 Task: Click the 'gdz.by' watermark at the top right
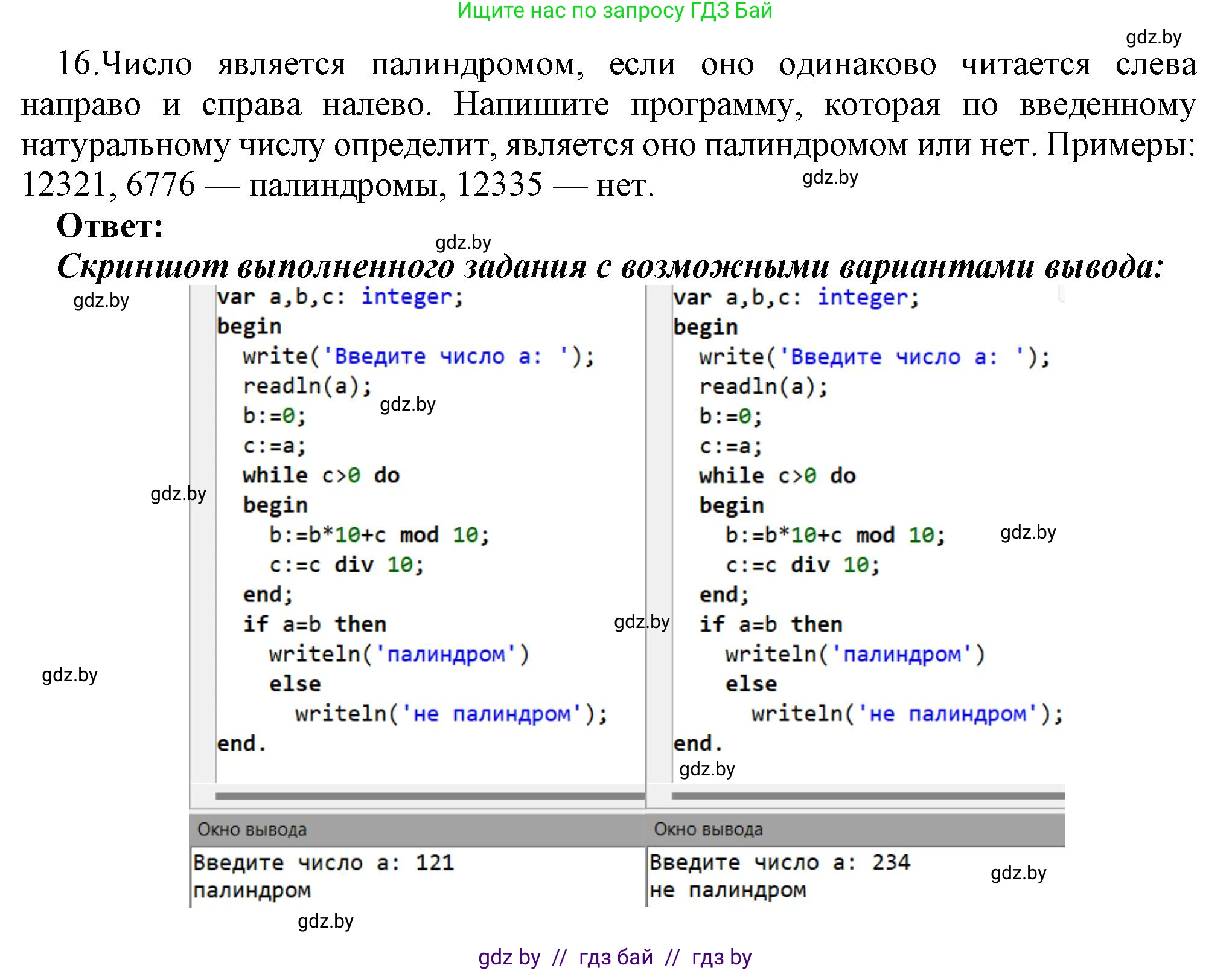point(1153,37)
